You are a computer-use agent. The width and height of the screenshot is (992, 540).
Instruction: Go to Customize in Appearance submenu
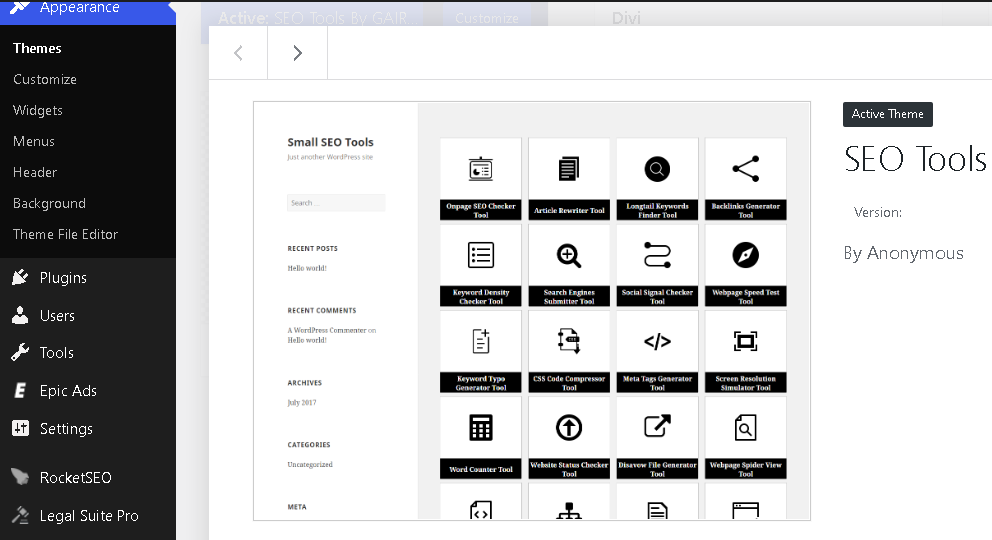point(45,79)
